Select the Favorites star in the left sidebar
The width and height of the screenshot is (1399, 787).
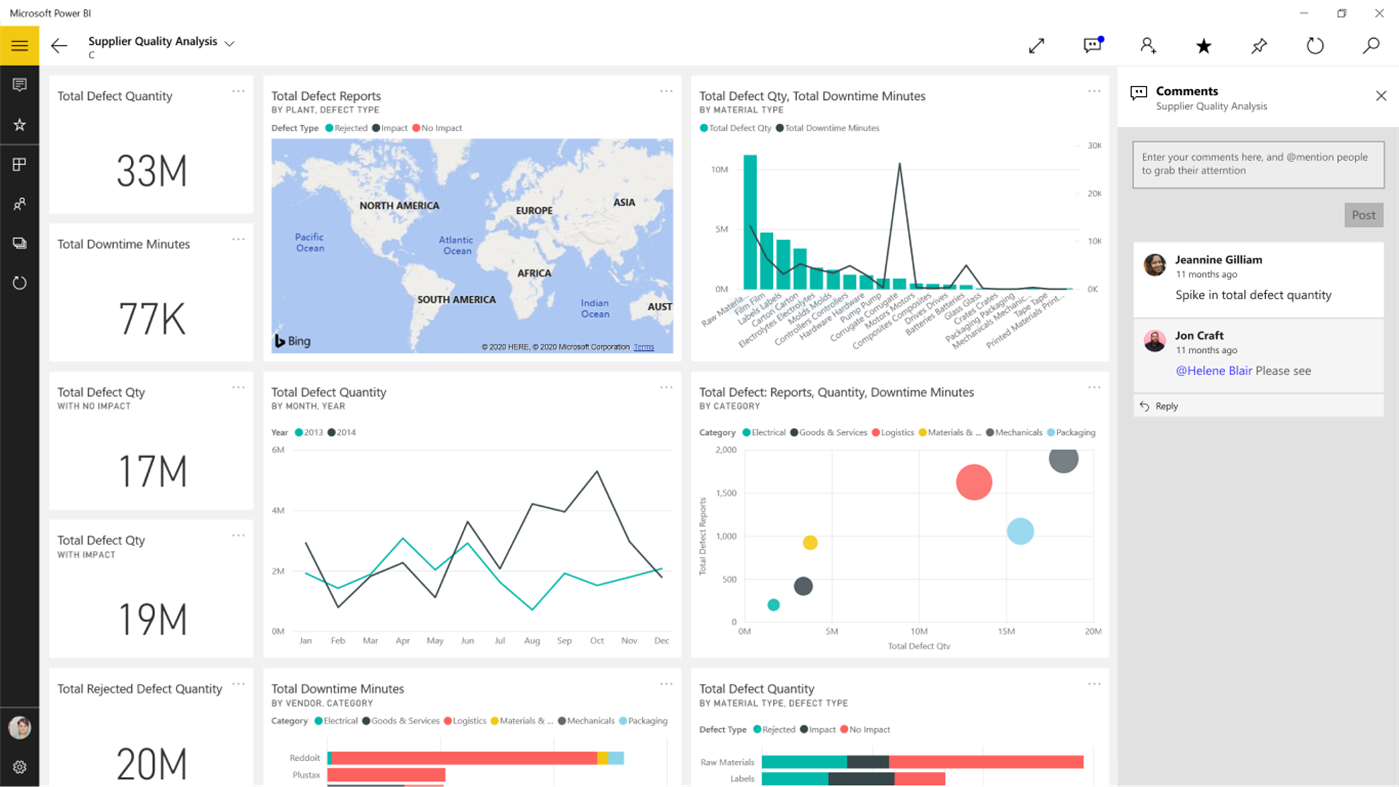coord(19,124)
